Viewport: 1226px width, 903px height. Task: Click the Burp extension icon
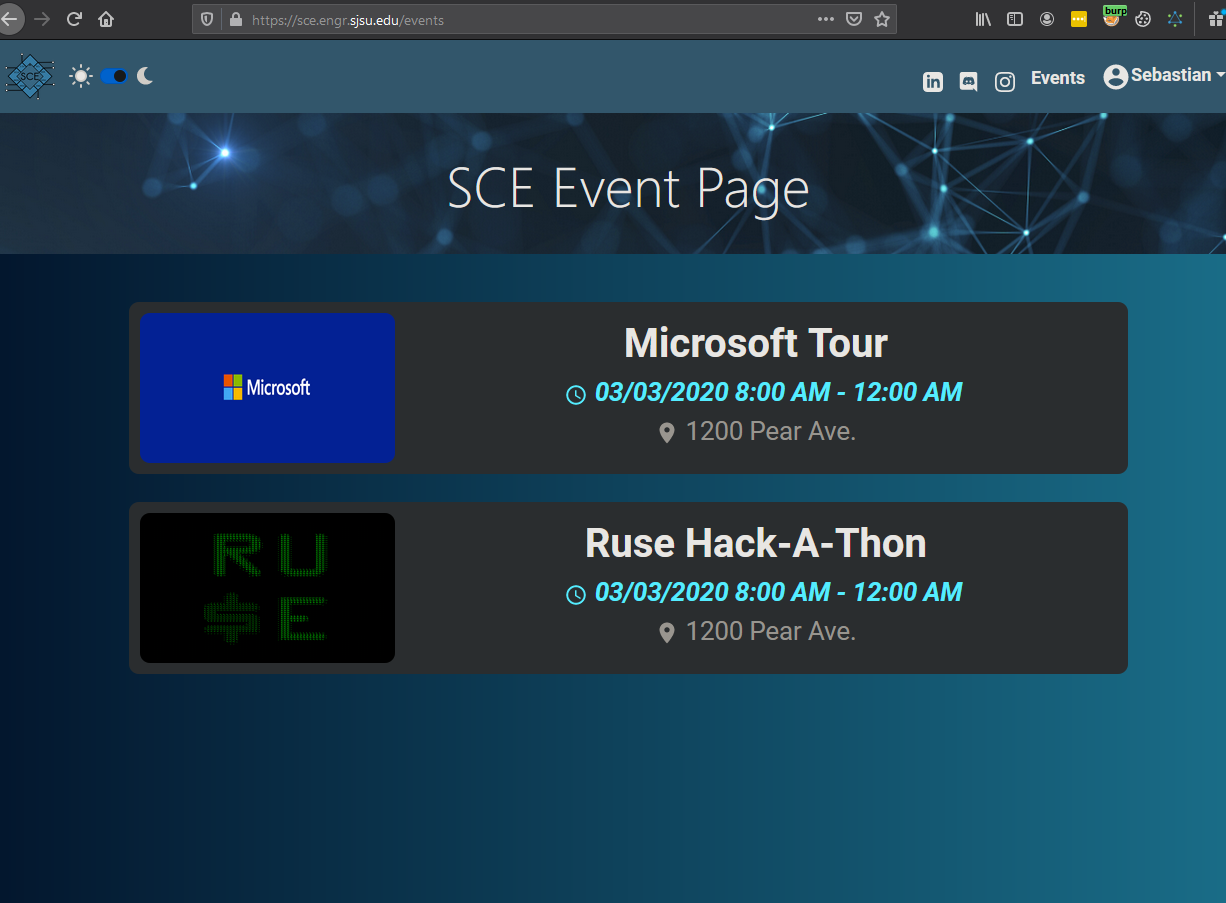pyautogui.click(x=1112, y=18)
